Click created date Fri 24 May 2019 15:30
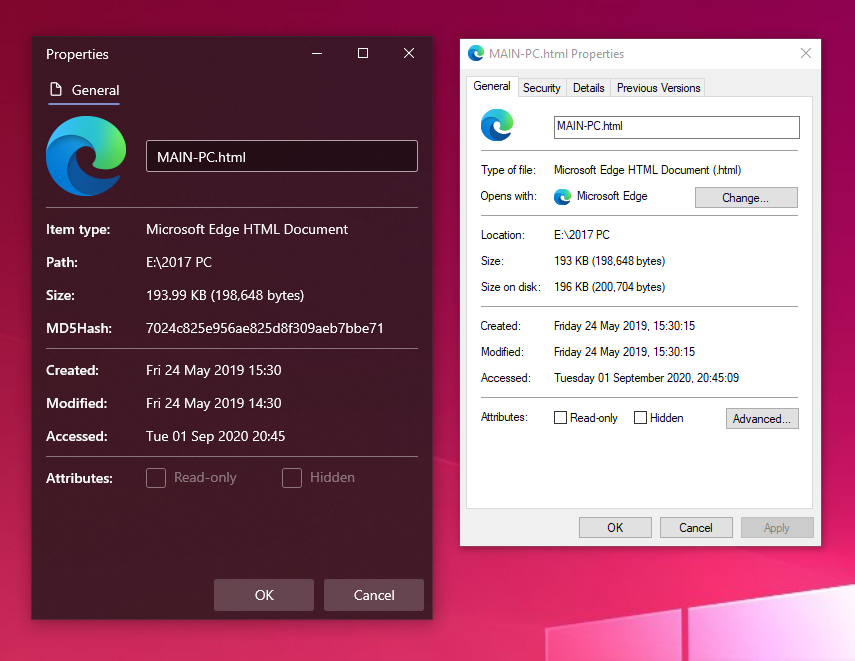855x661 pixels. (213, 370)
